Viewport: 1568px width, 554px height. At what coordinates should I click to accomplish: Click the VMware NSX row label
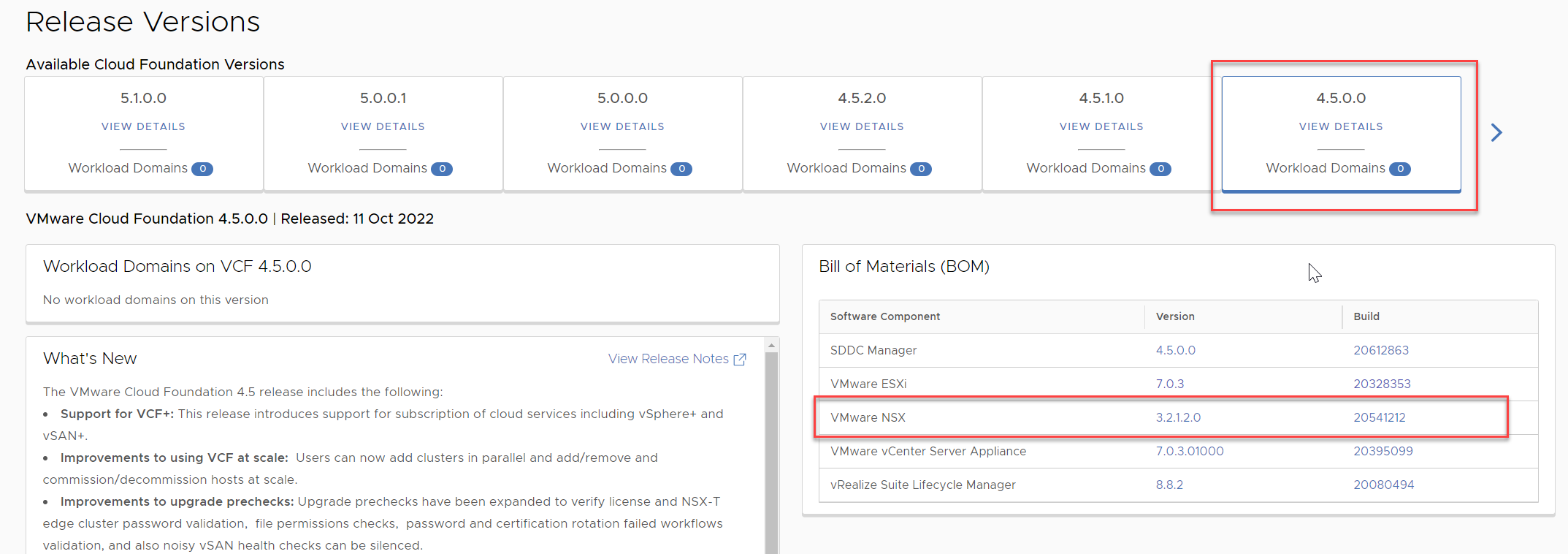tap(868, 417)
